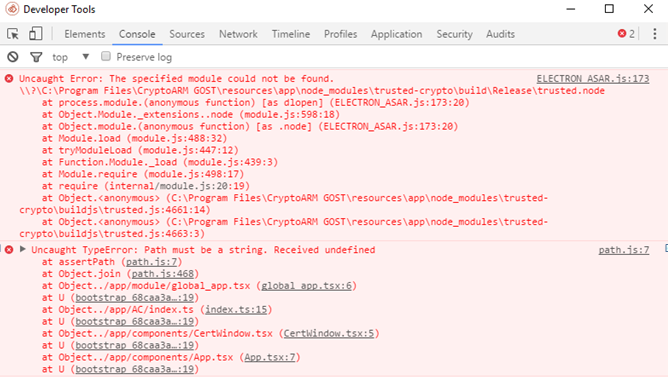
Task: Click the 'at Module.load (module.js:488:32)' line
Action: pyautogui.click(x=135, y=138)
